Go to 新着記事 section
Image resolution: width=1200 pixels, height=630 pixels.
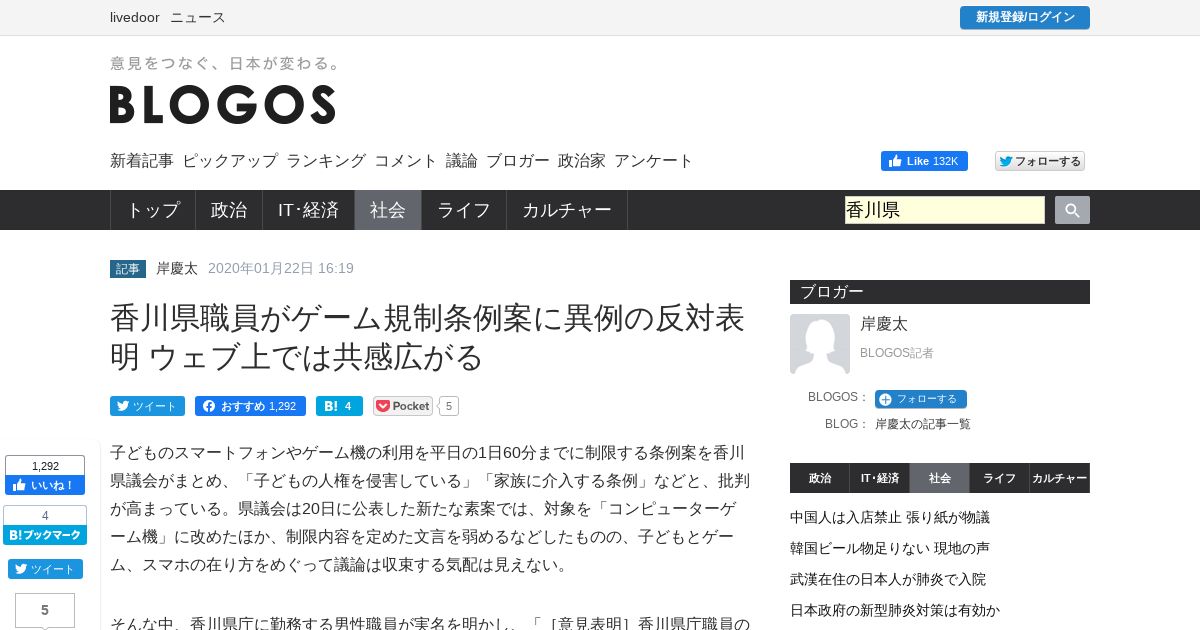tap(142, 160)
